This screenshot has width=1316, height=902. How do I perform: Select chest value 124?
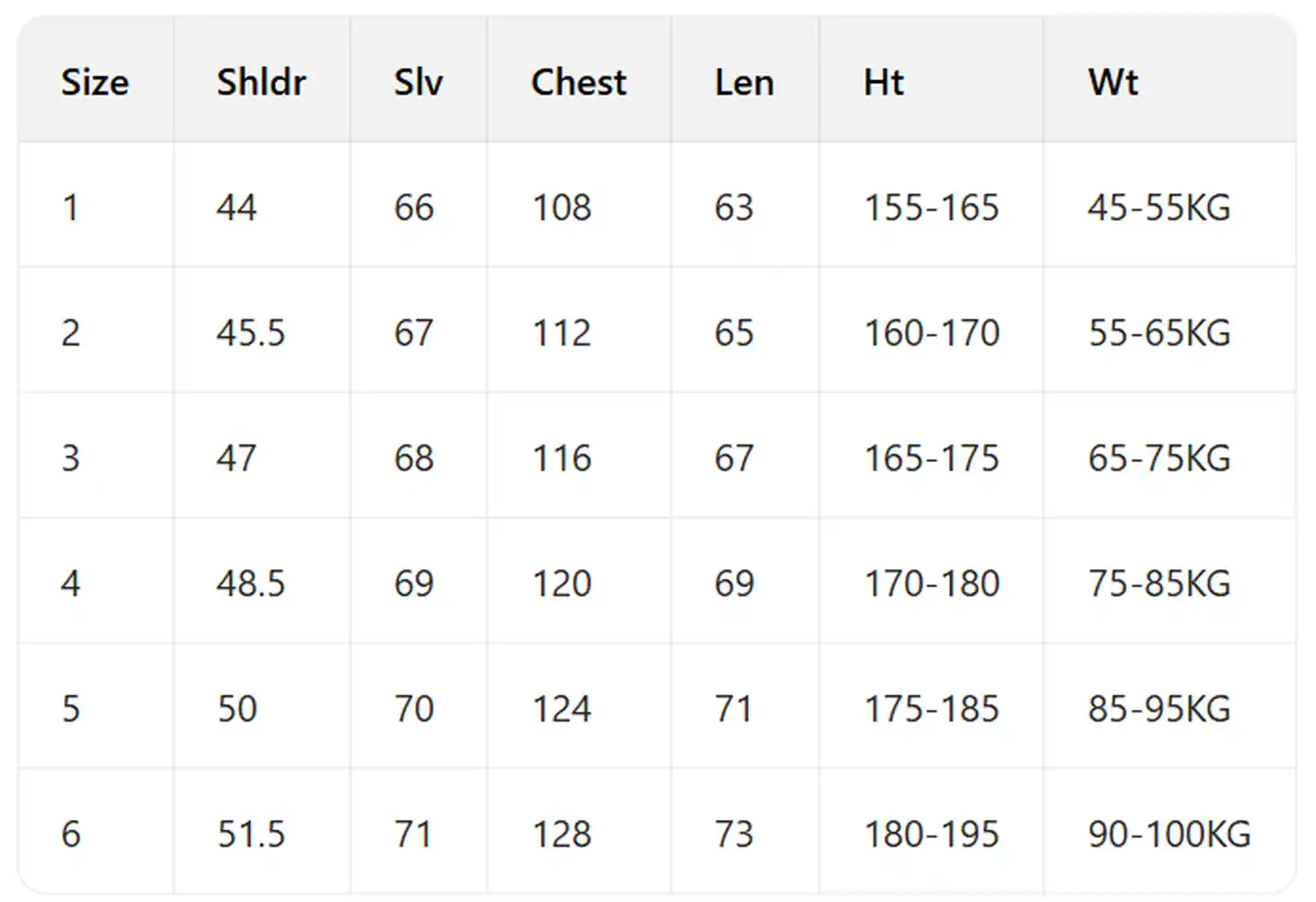pyautogui.click(x=562, y=710)
